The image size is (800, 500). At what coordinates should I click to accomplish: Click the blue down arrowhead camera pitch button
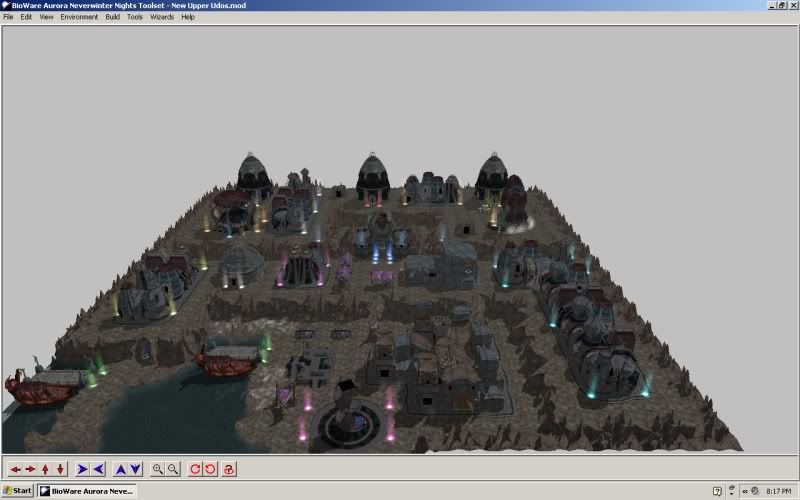click(136, 469)
